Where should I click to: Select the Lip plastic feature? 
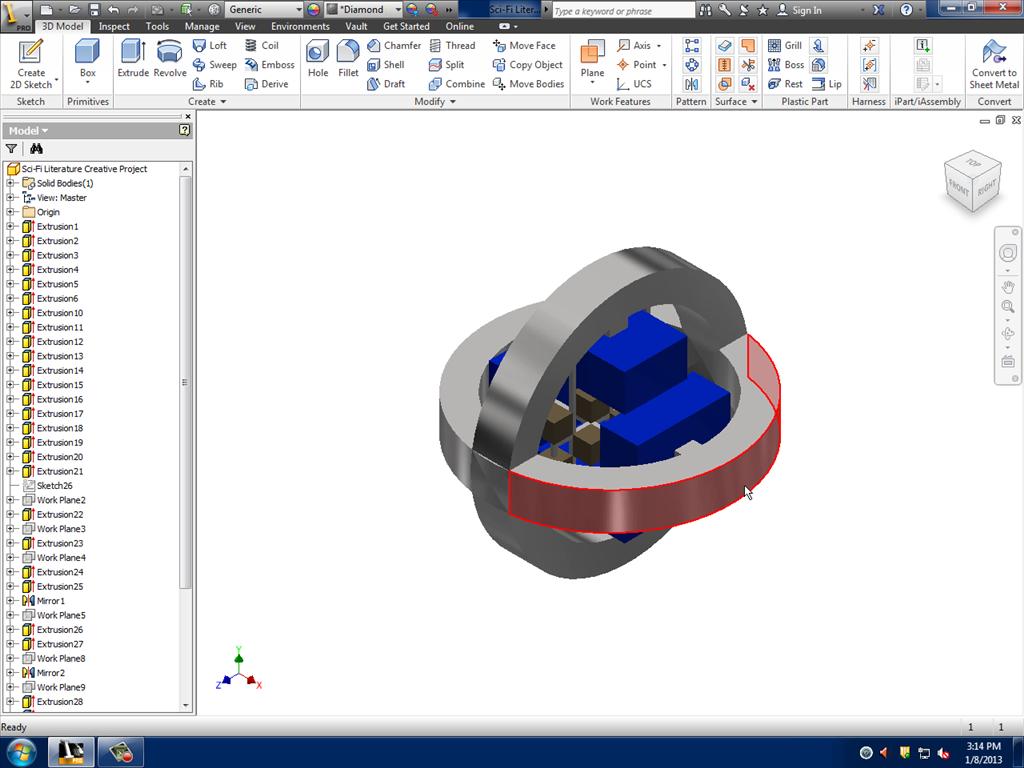pos(827,84)
